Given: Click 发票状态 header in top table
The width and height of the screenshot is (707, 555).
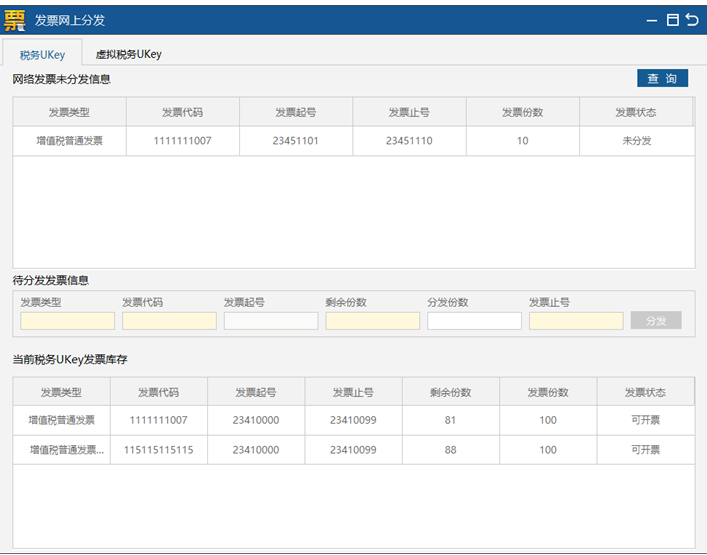Looking at the screenshot, I should [636, 112].
